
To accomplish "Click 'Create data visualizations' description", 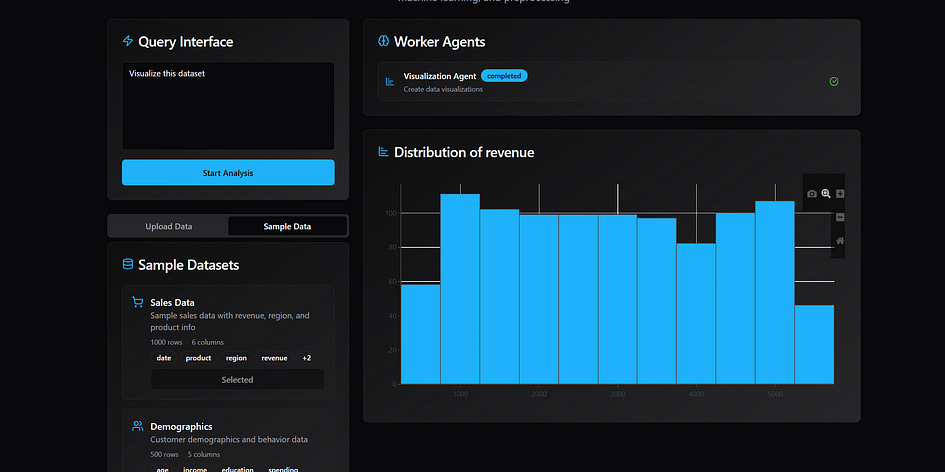I will coord(443,89).
